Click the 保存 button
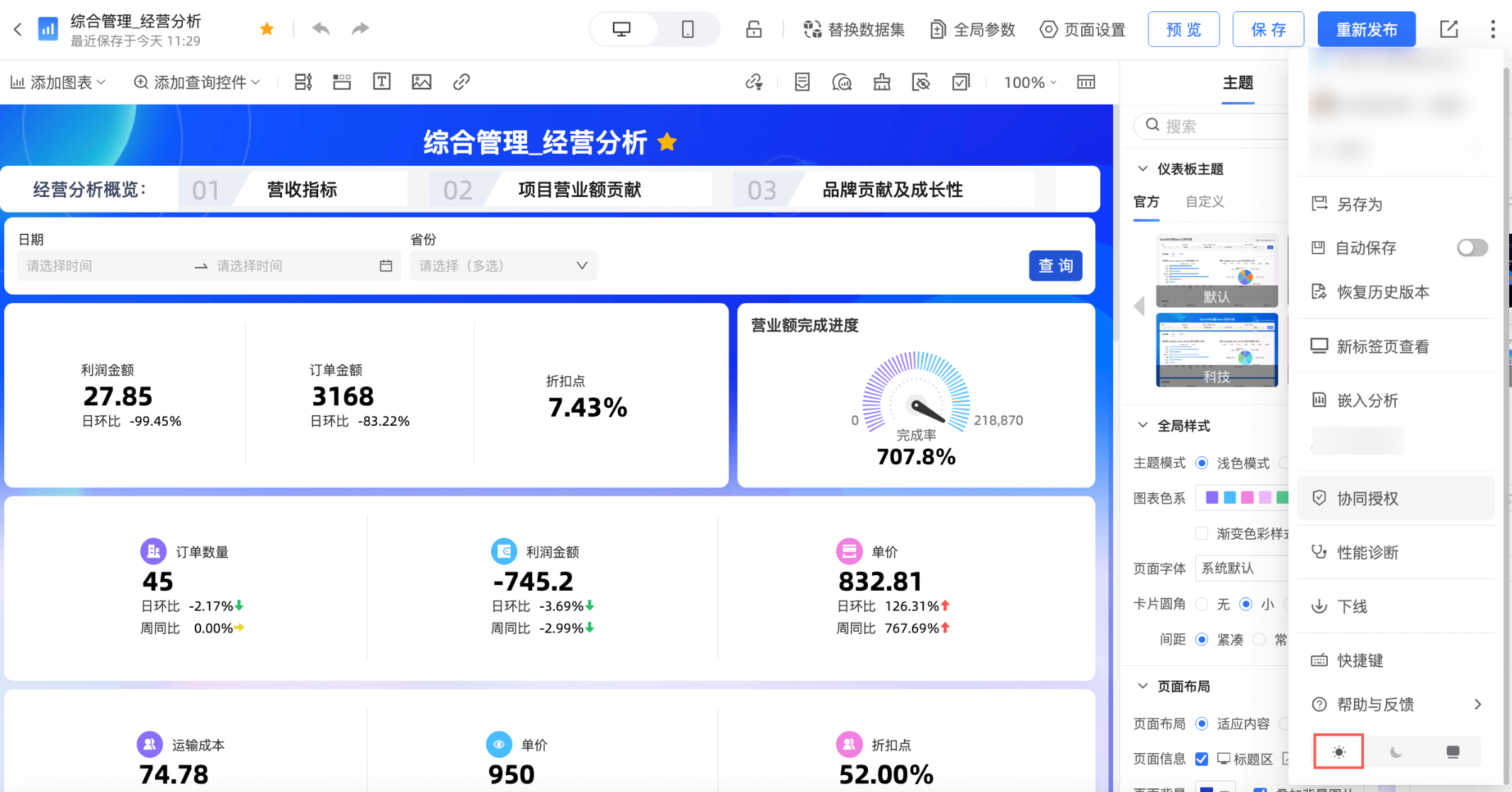Viewport: 1512px width, 792px height. pyautogui.click(x=1268, y=29)
